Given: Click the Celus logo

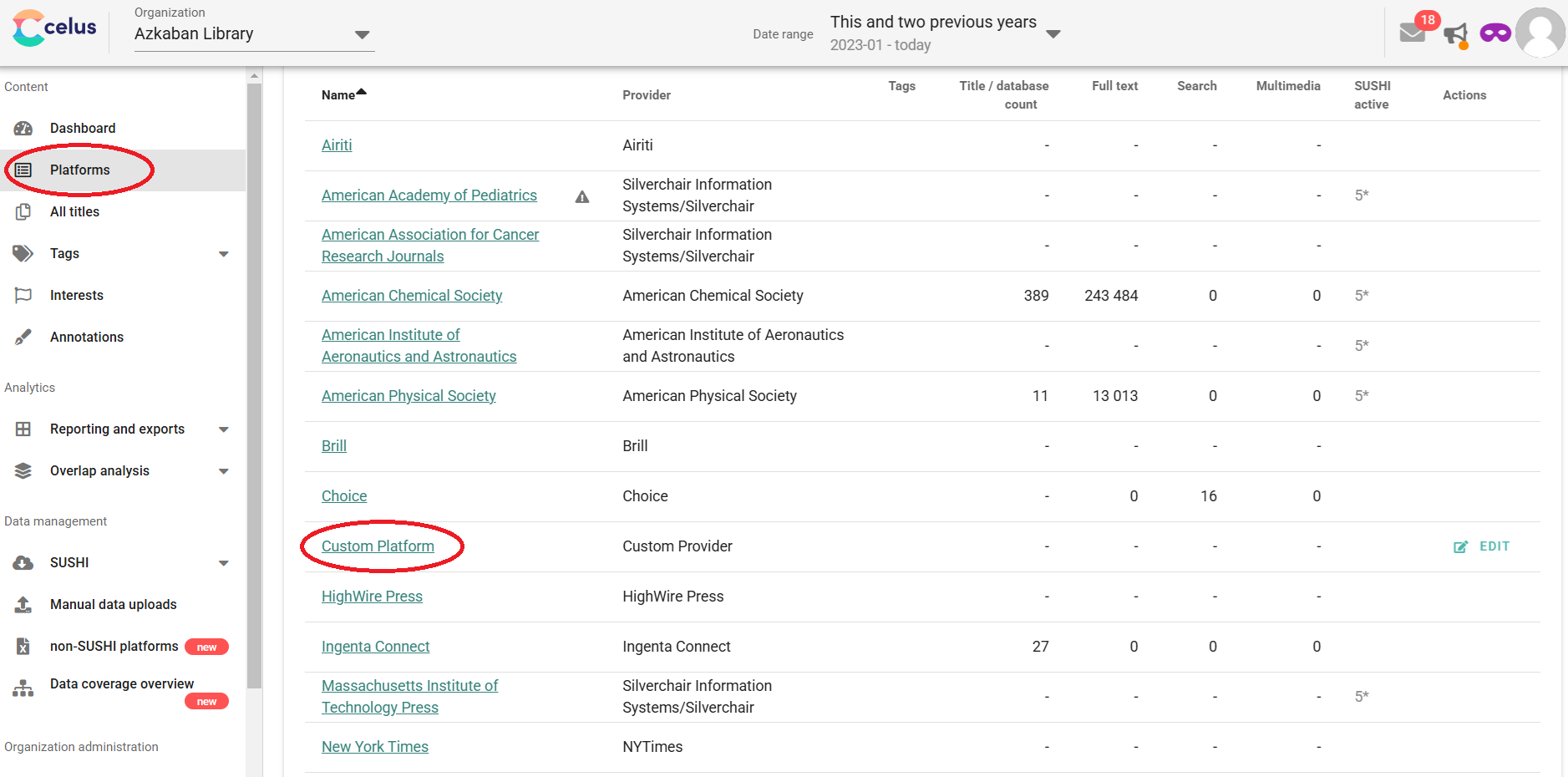Looking at the screenshot, I should [55, 28].
